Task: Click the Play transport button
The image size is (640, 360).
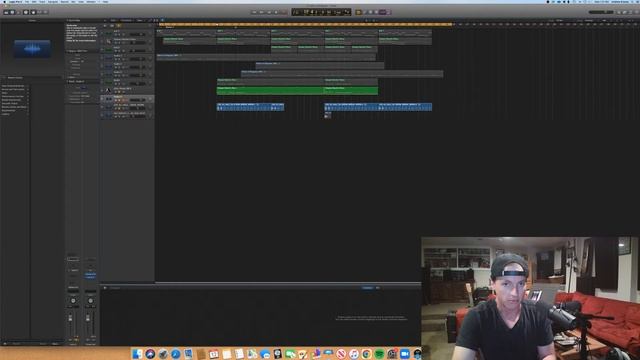Action: click(x=276, y=12)
